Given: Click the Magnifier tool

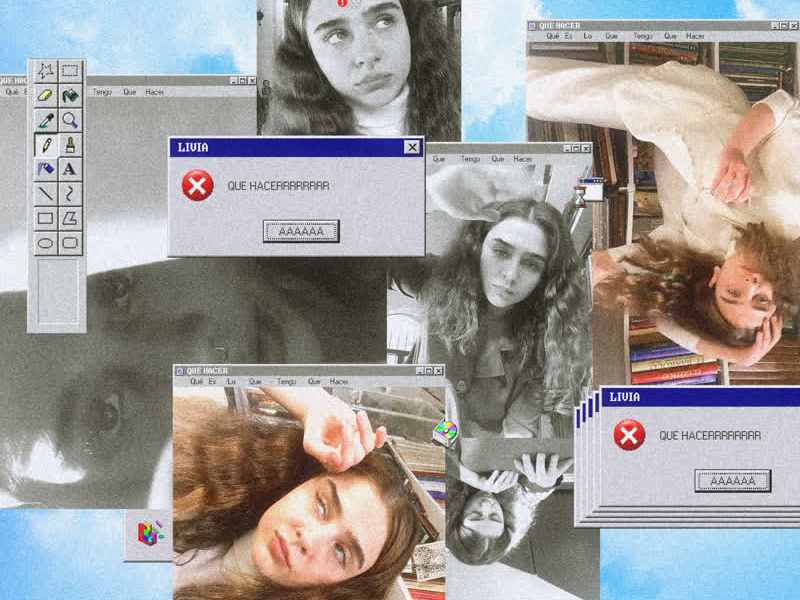Looking at the screenshot, I should [x=70, y=120].
